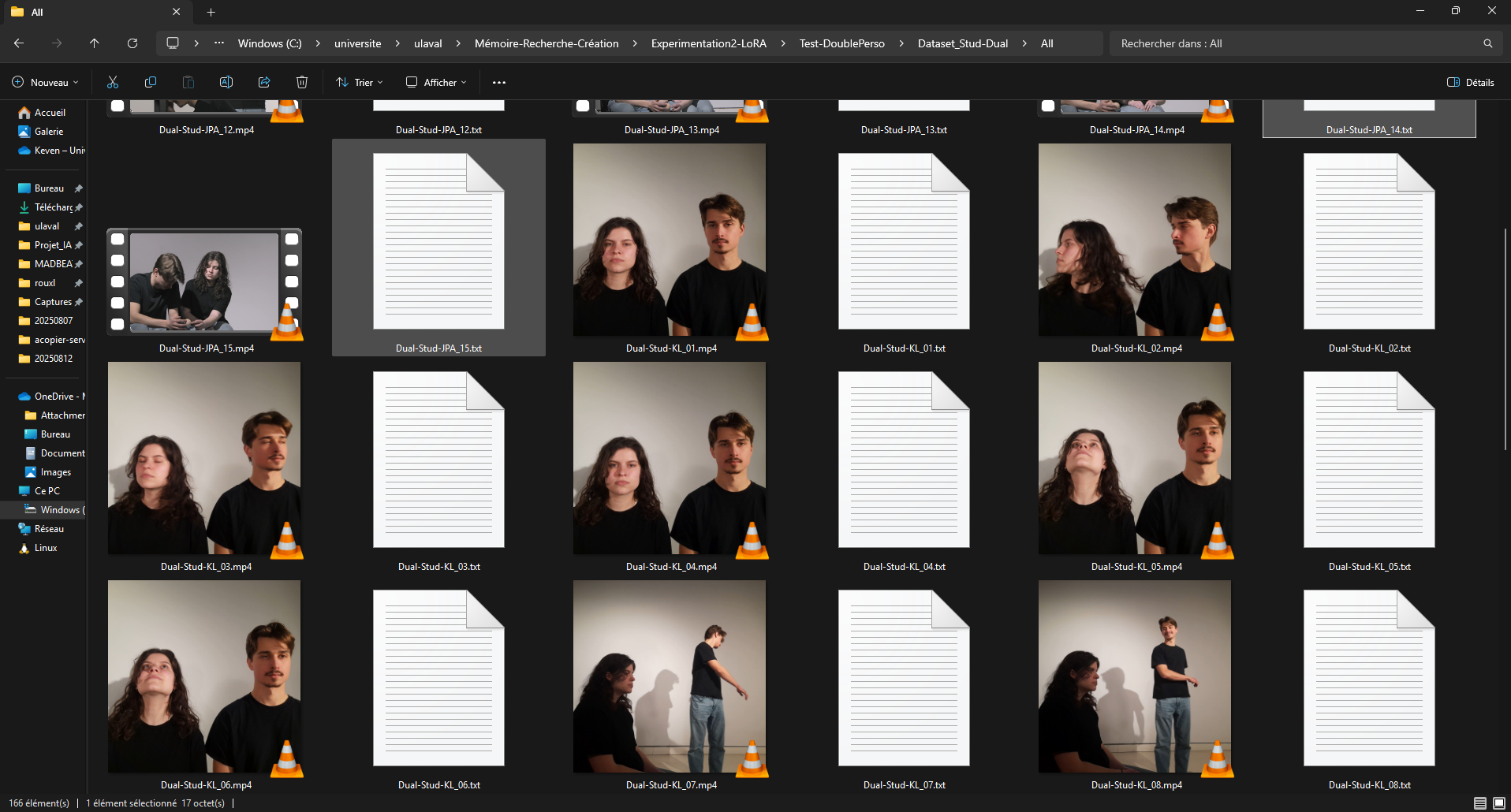Select Accueil in navigation pane
Image resolution: width=1511 pixels, height=812 pixels.
click(50, 113)
